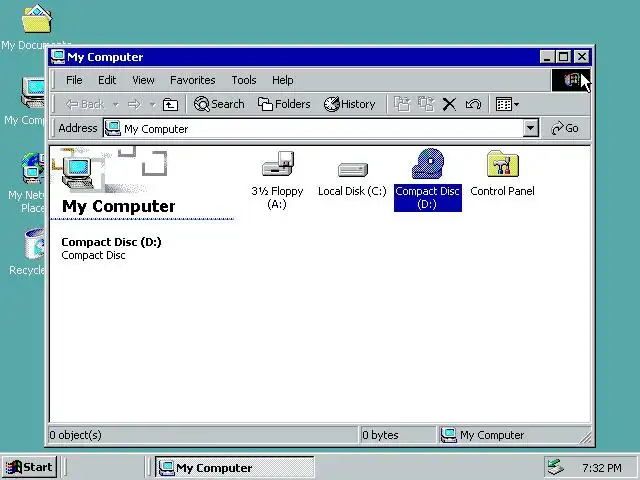Open the File menu

tap(74, 80)
